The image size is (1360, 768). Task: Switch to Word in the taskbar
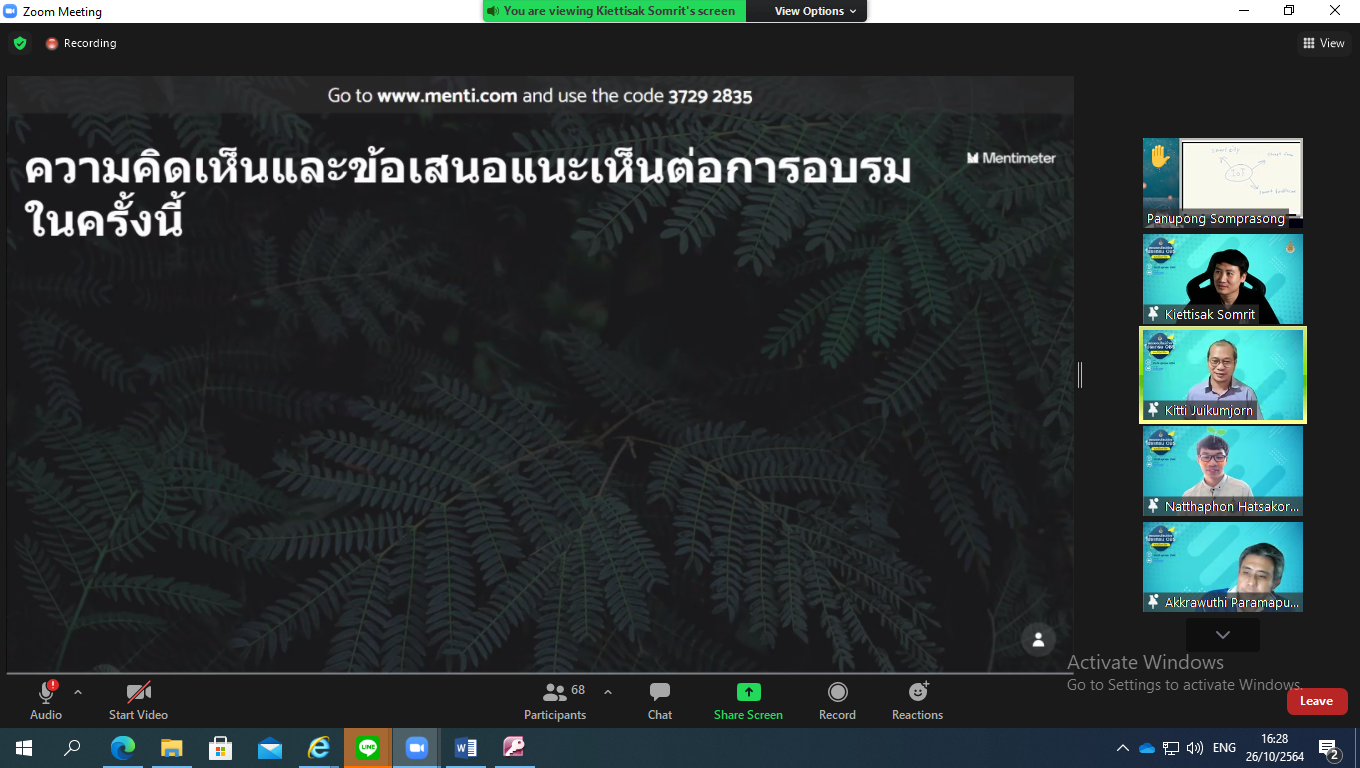tap(466, 747)
